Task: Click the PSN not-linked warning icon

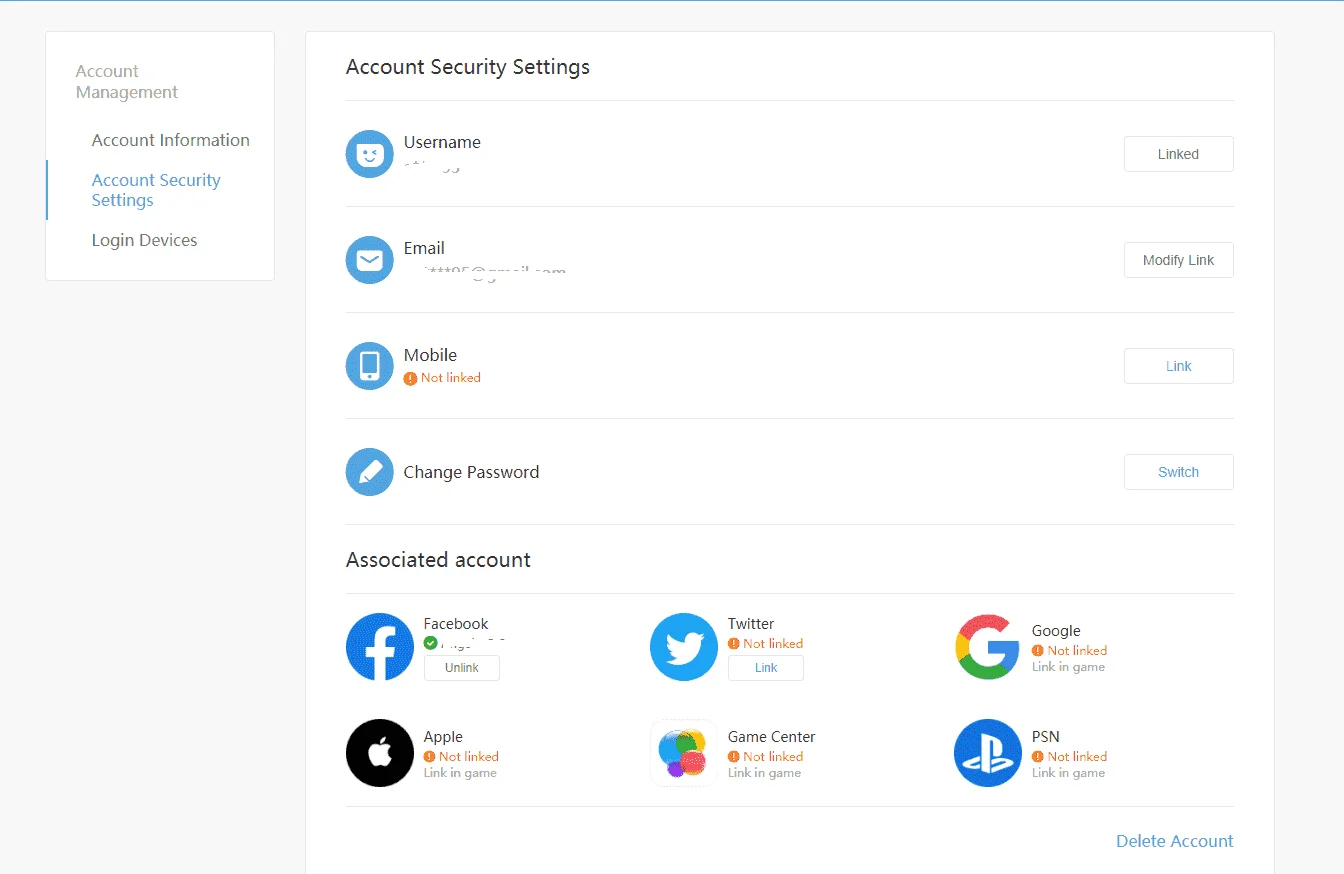Action: tap(1038, 757)
